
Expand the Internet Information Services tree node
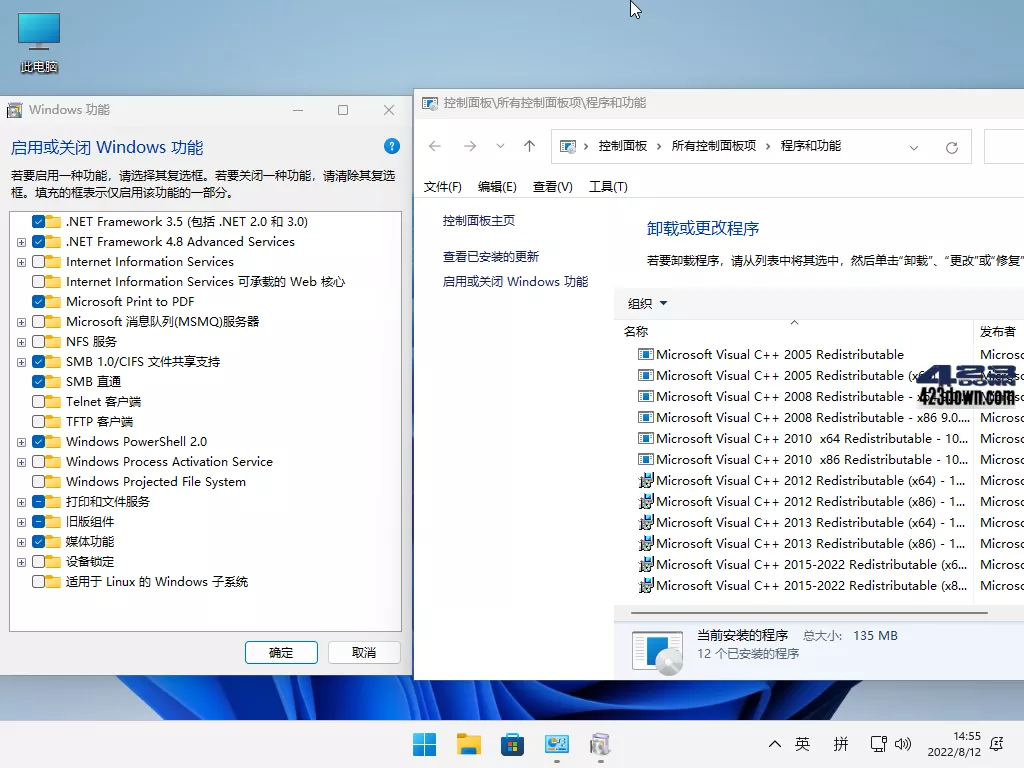21,261
